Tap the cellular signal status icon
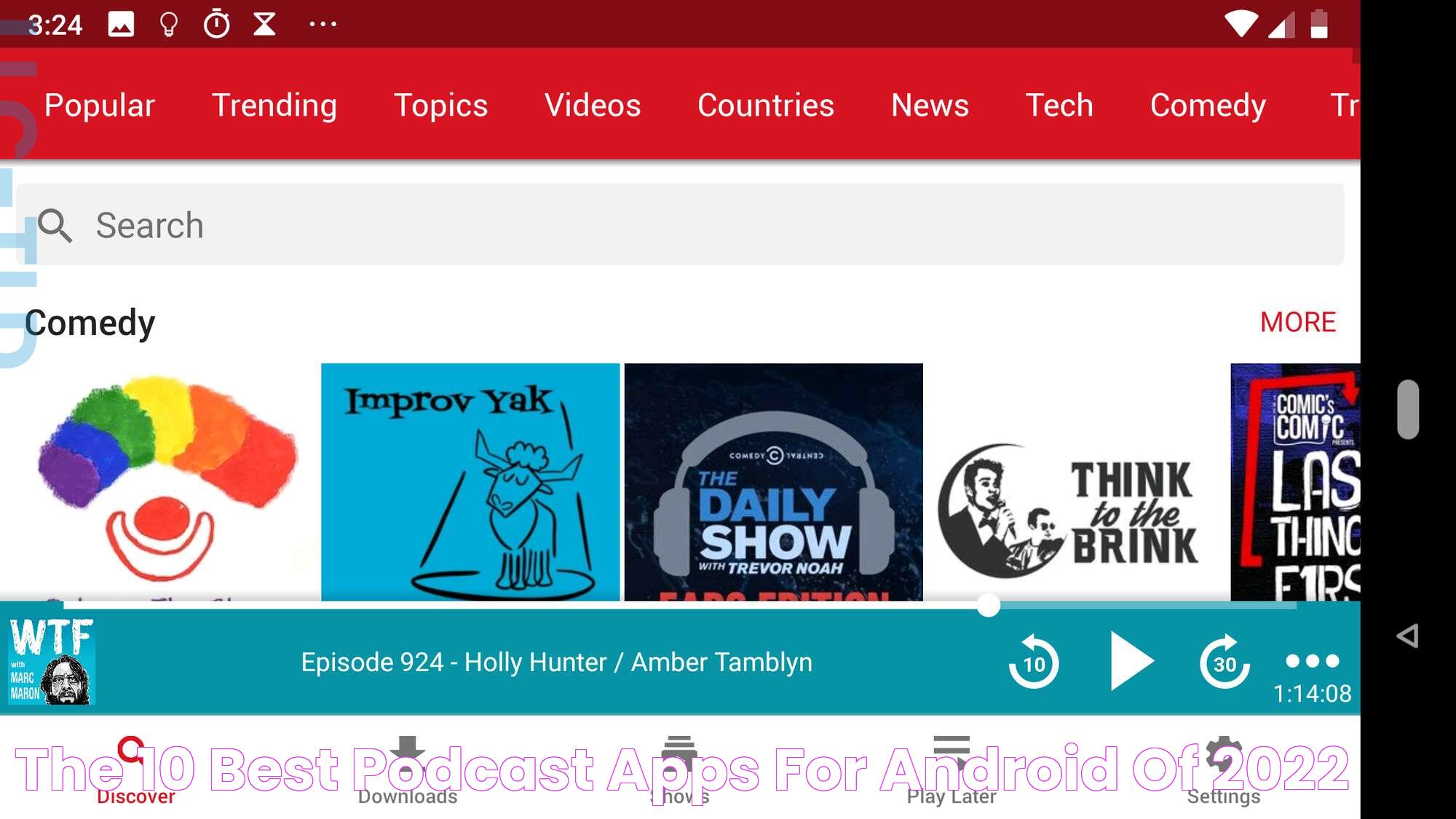Image resolution: width=1456 pixels, height=819 pixels. [1281, 24]
